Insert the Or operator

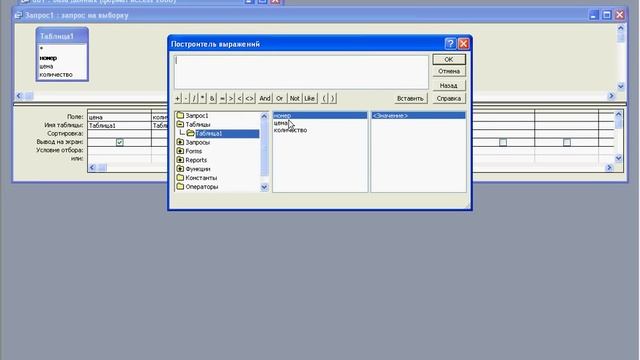pos(280,98)
